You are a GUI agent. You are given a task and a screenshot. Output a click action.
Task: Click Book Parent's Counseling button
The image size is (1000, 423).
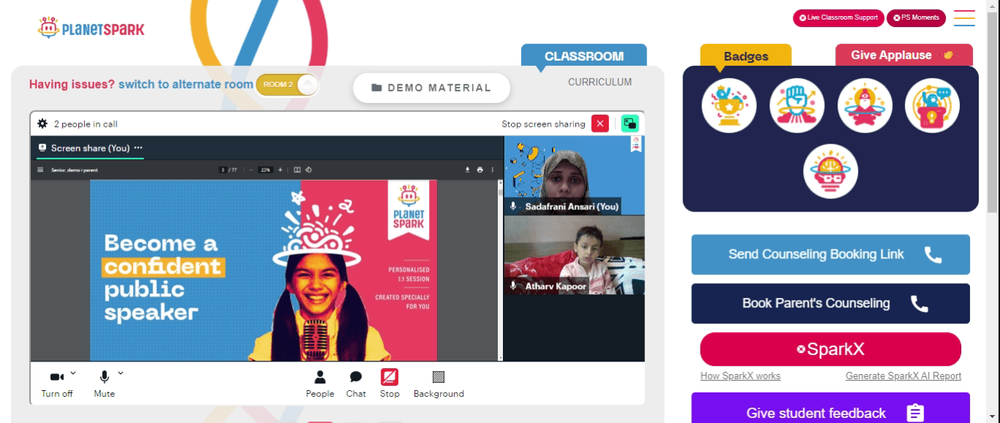tap(830, 304)
